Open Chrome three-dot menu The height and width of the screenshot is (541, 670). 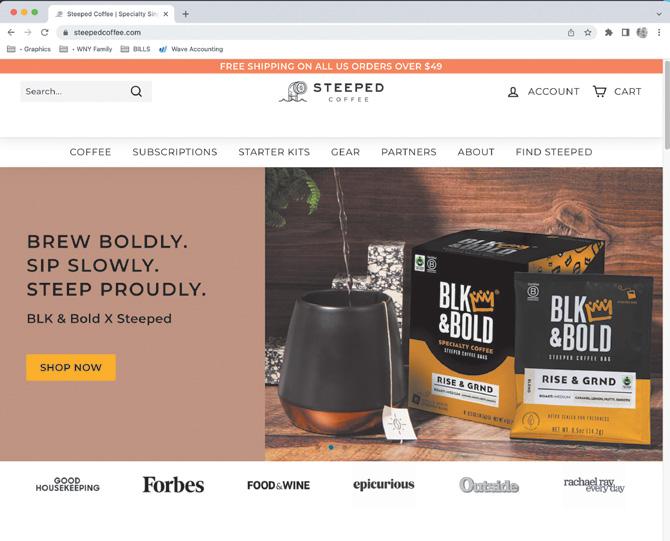(x=659, y=32)
